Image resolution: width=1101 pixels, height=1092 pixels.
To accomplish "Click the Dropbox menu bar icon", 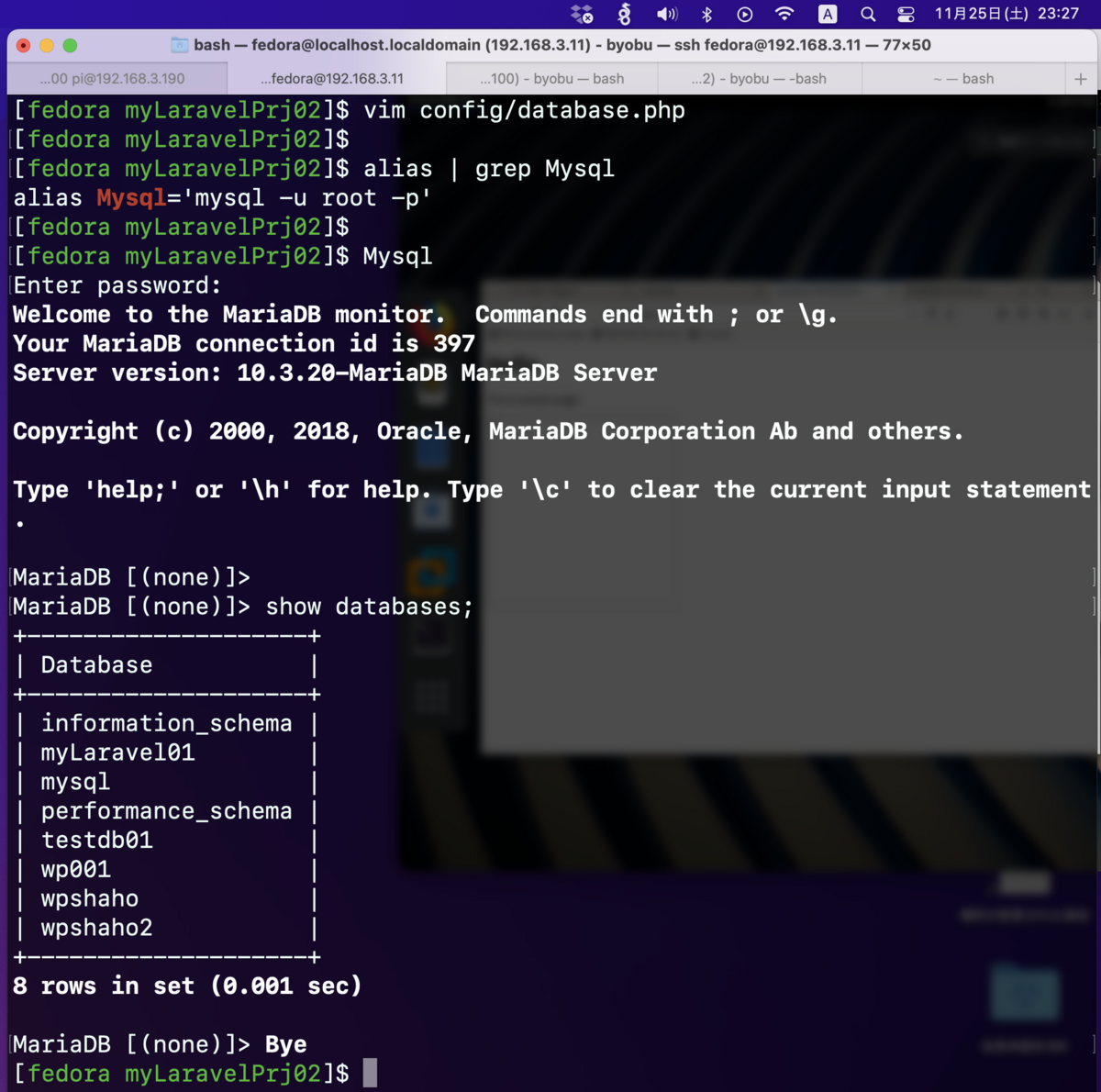I will 582,14.
